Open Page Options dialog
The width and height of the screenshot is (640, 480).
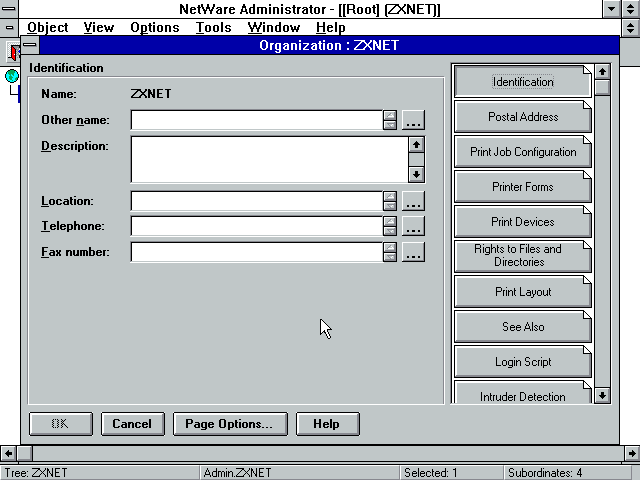[x=230, y=424]
